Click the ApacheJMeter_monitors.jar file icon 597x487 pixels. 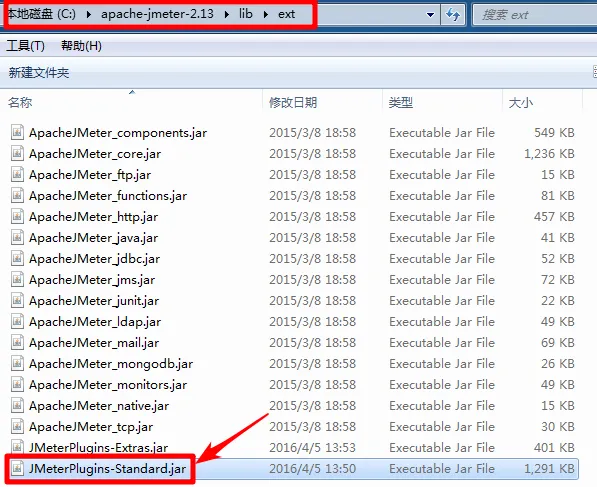click(17, 385)
